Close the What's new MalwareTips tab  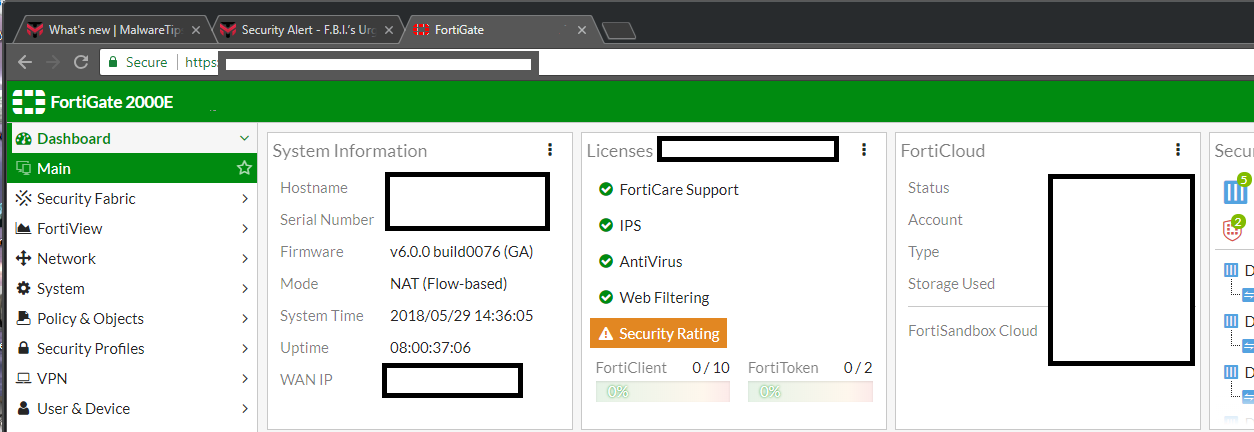coord(195,30)
